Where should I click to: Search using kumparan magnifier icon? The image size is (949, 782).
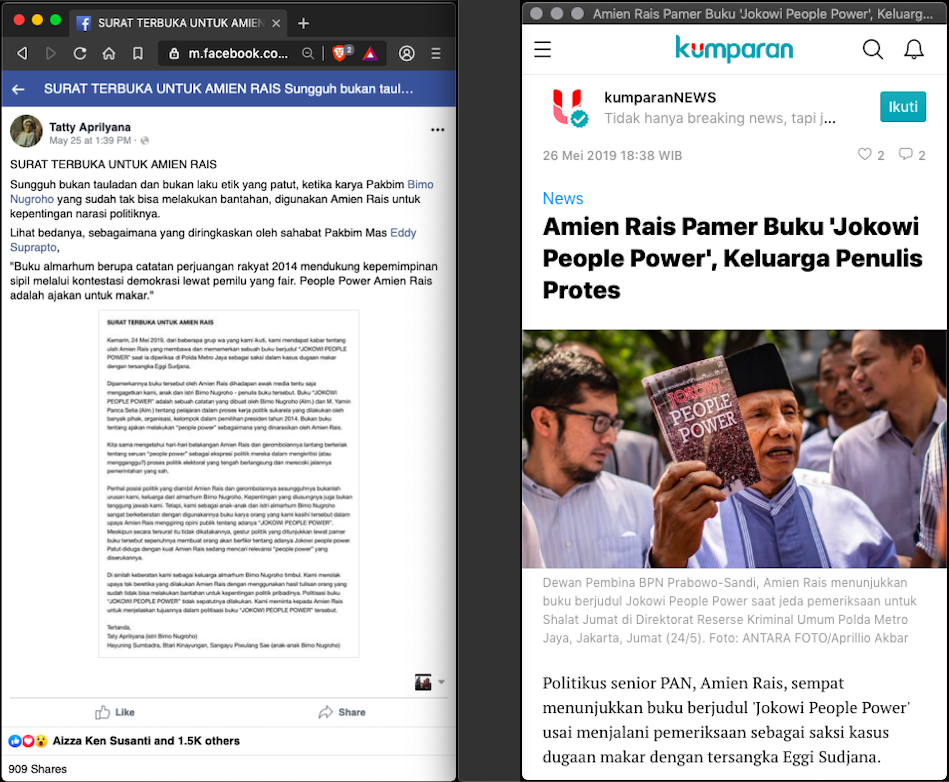[872, 50]
